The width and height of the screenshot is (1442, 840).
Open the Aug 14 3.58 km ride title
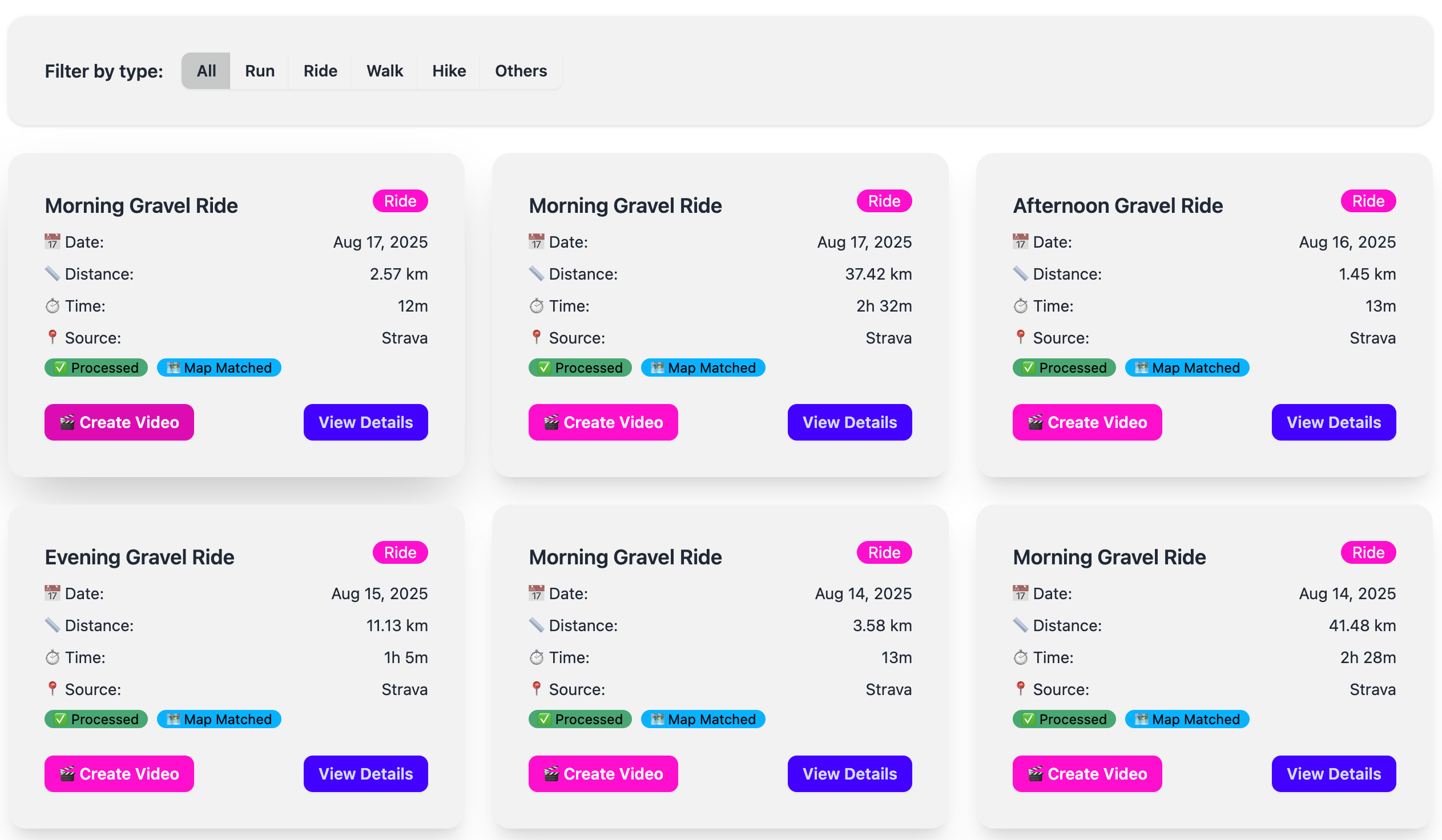coord(625,557)
